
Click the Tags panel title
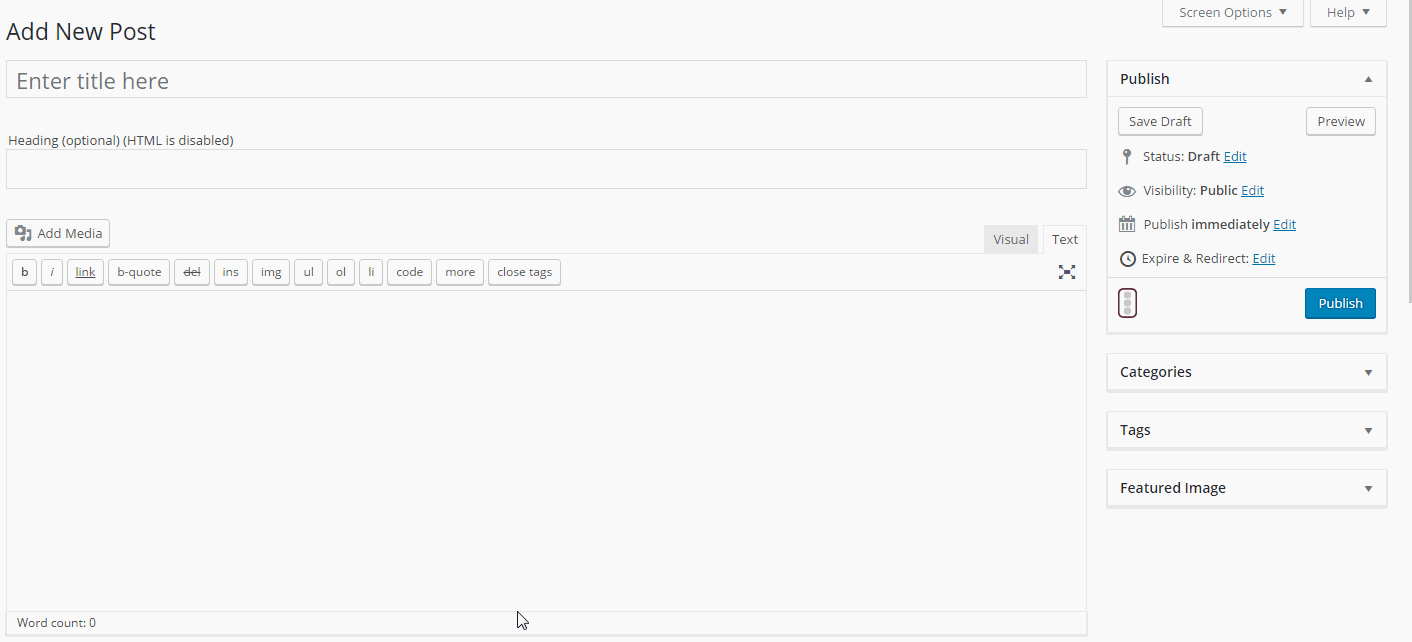coord(1135,430)
